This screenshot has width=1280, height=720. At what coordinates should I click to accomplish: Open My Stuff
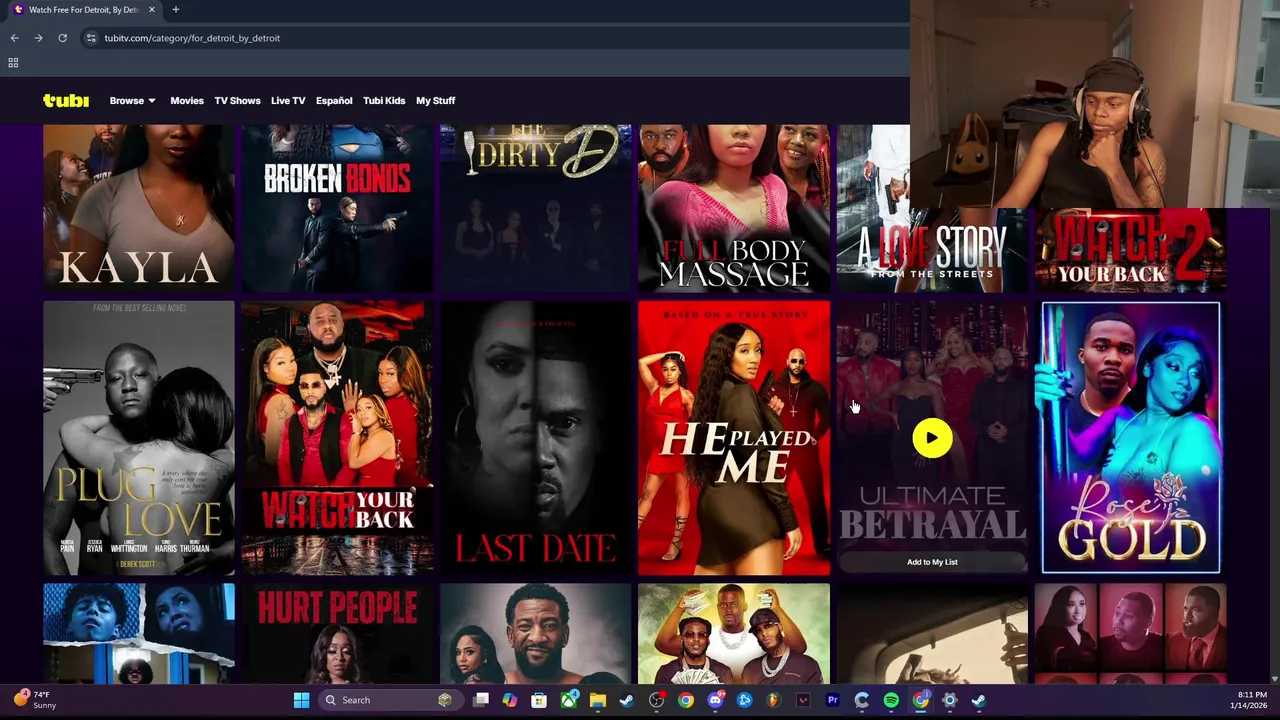[x=435, y=100]
